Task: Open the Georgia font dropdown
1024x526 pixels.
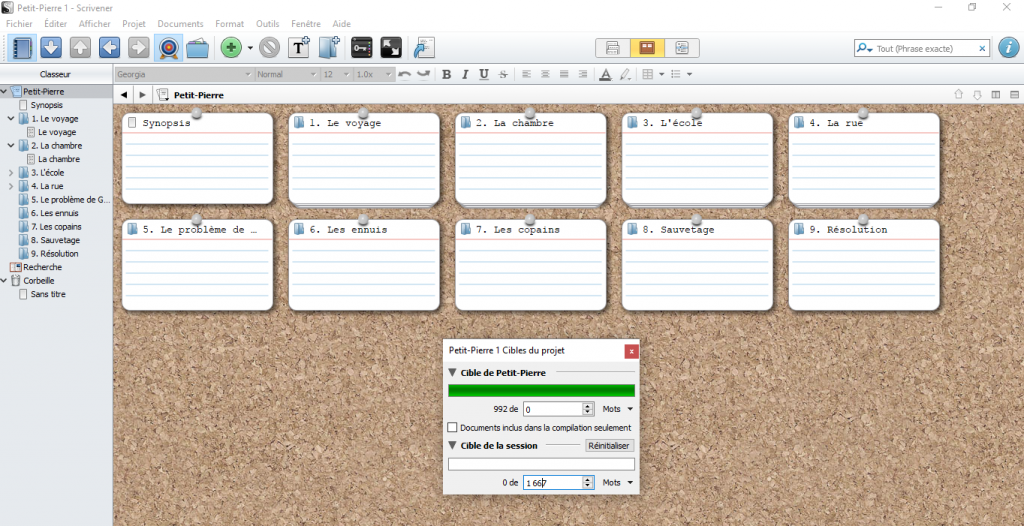Action: point(184,74)
